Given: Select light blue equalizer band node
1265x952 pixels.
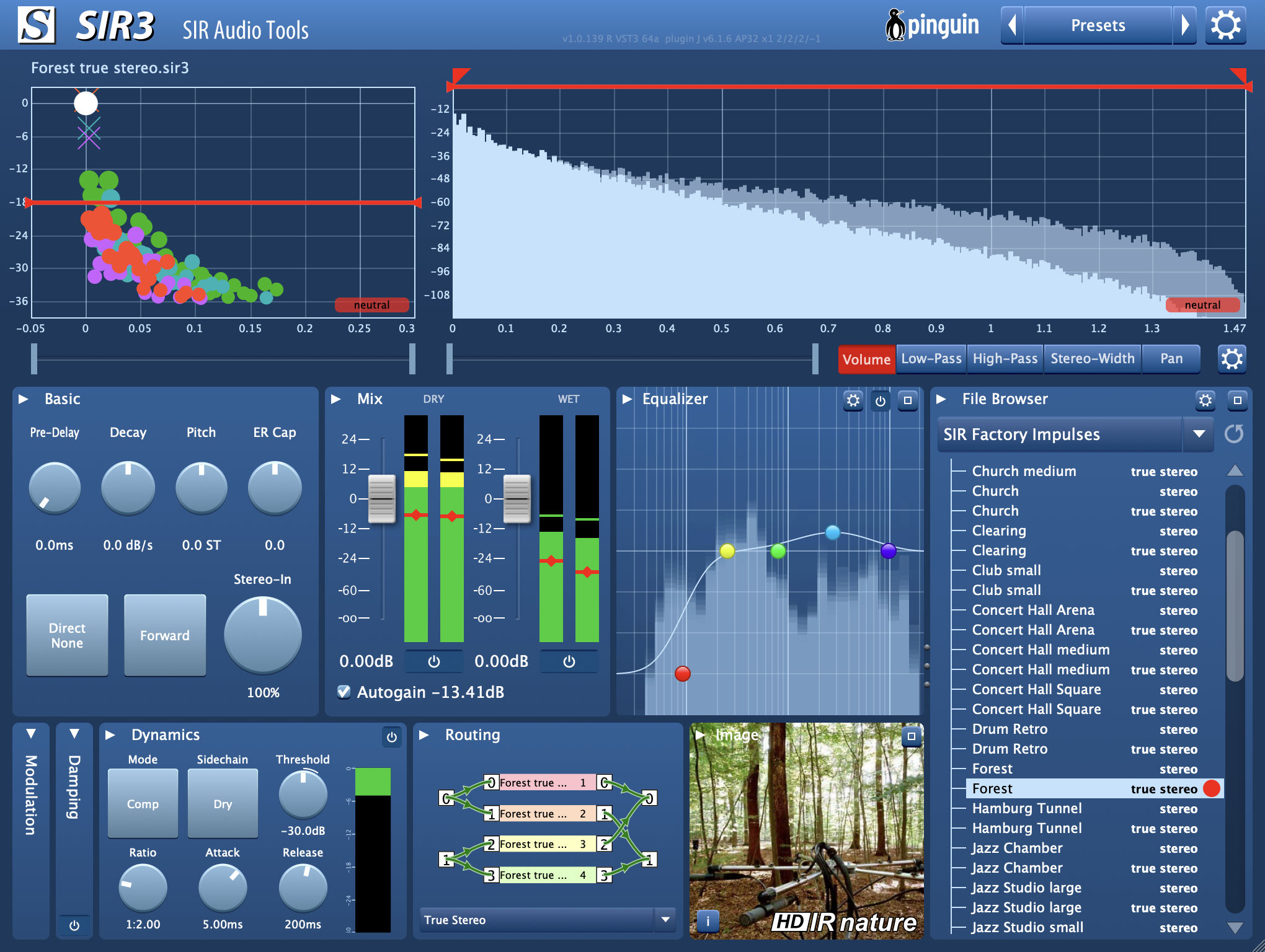Looking at the screenshot, I should pos(833,532).
